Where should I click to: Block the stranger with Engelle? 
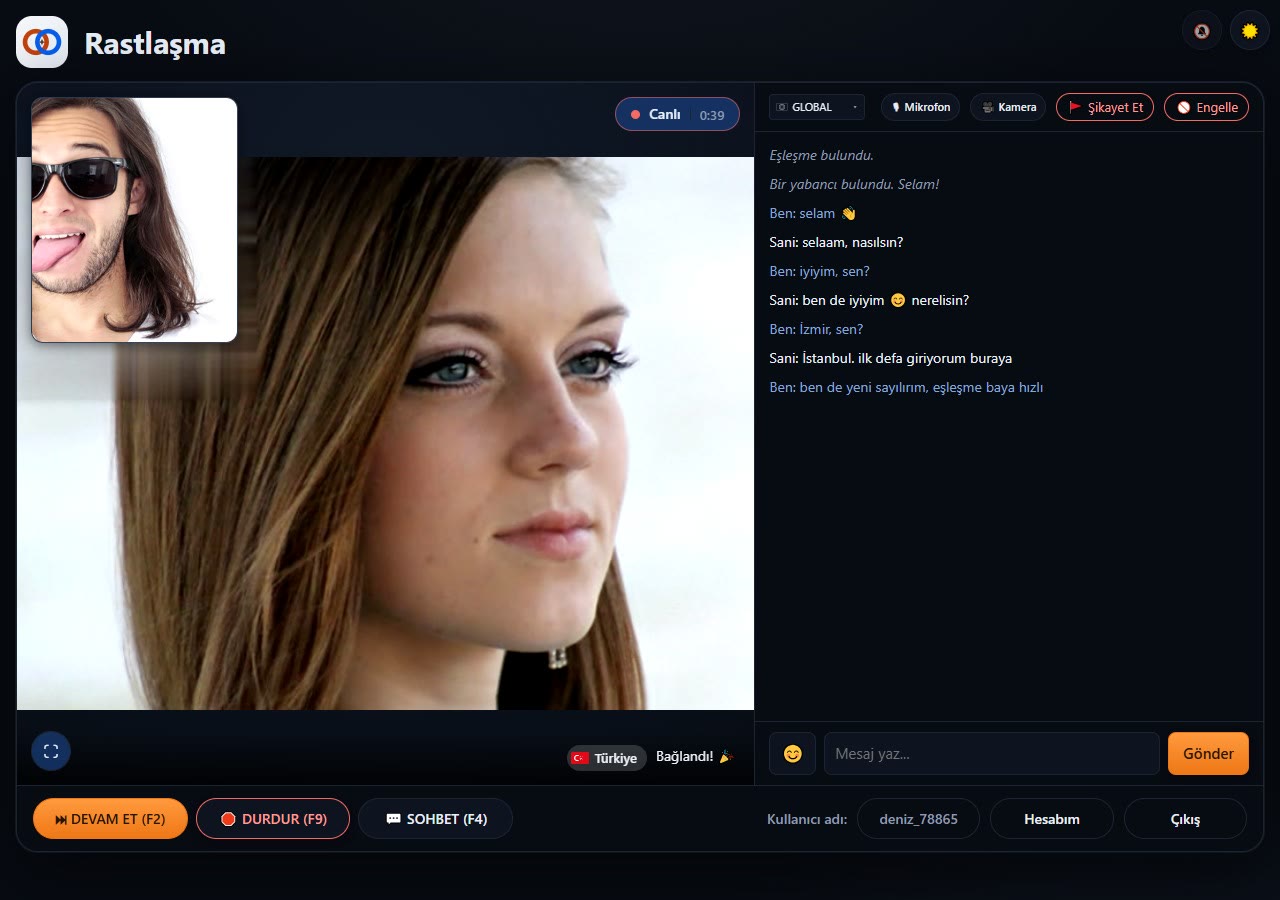point(1206,107)
